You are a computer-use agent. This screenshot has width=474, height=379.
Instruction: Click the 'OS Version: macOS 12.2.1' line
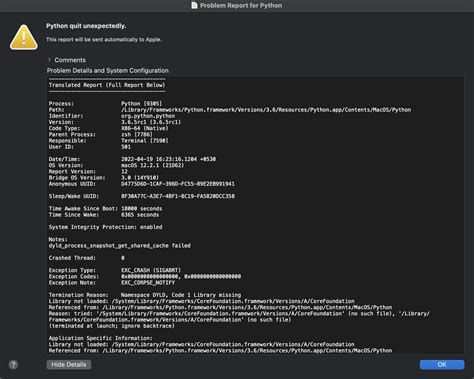(x=116, y=165)
